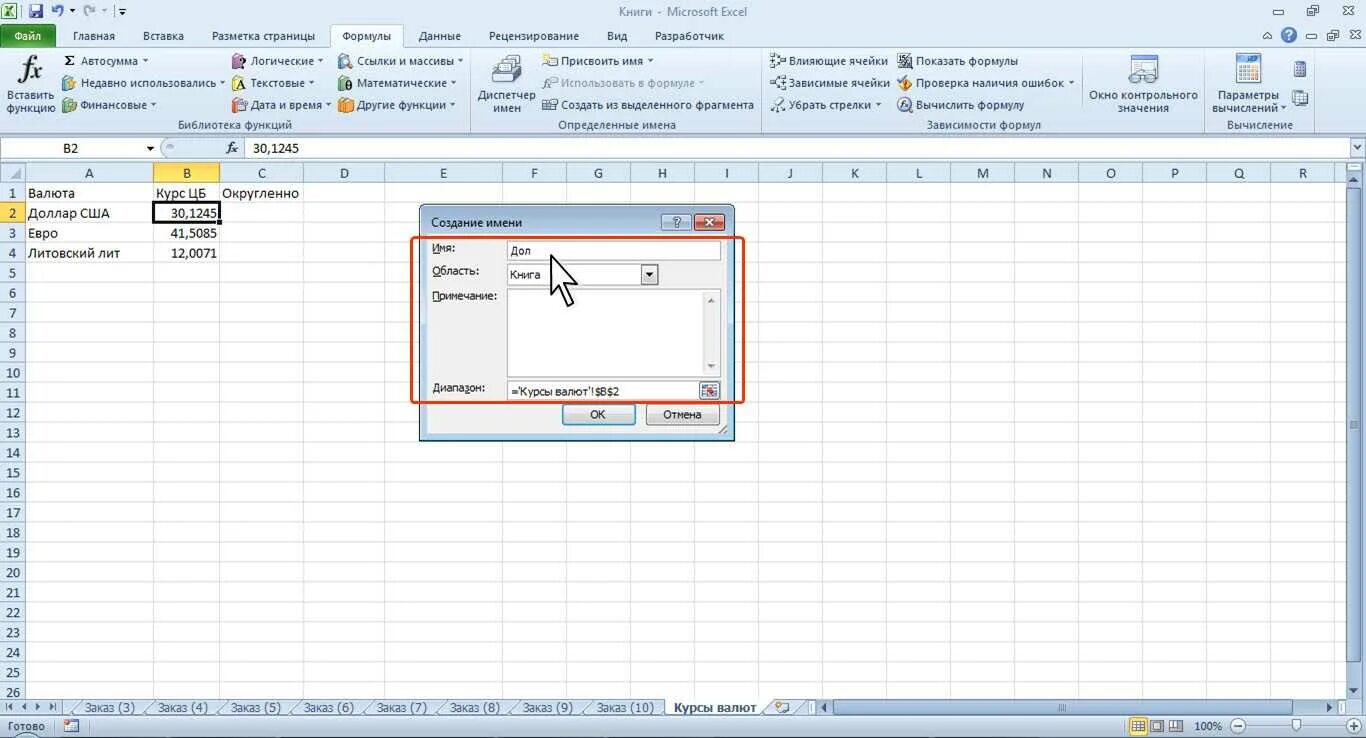The width and height of the screenshot is (1366, 738).
Task: Click Создать из выделенного фрагмента
Action: (x=648, y=105)
